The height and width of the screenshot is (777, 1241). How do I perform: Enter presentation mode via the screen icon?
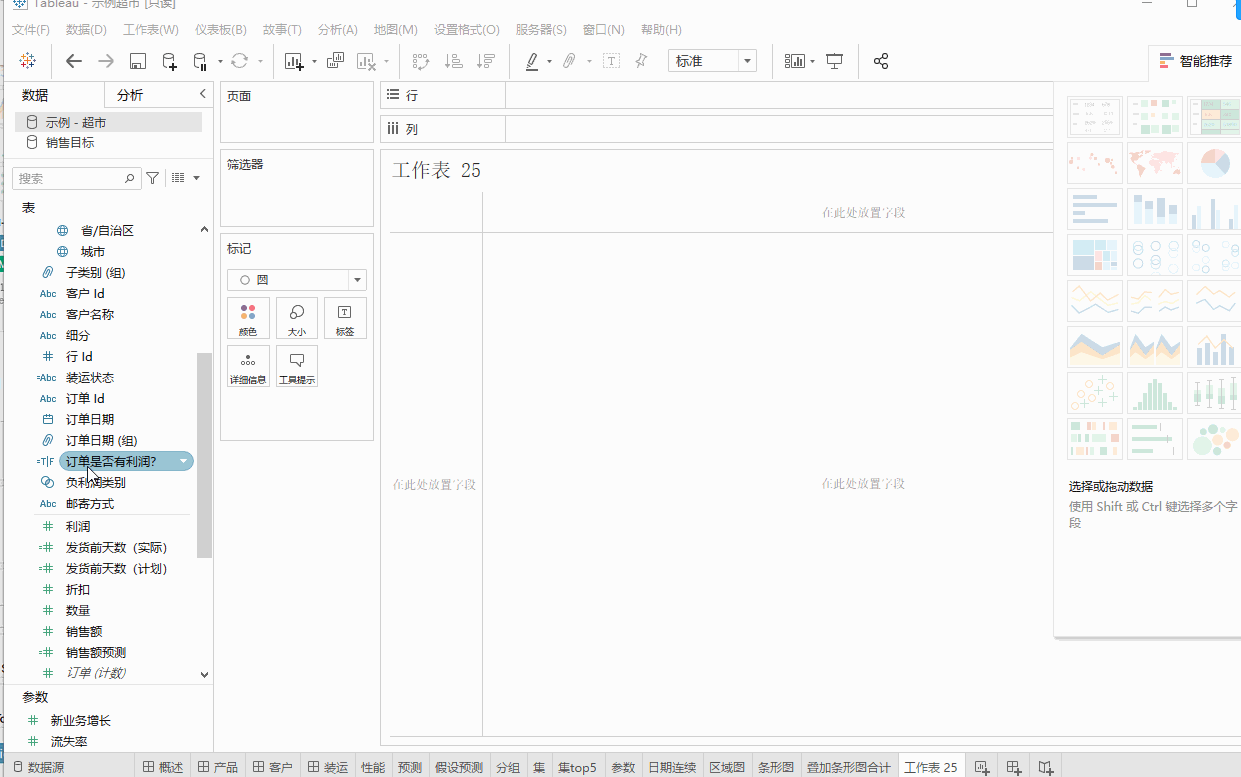(835, 61)
